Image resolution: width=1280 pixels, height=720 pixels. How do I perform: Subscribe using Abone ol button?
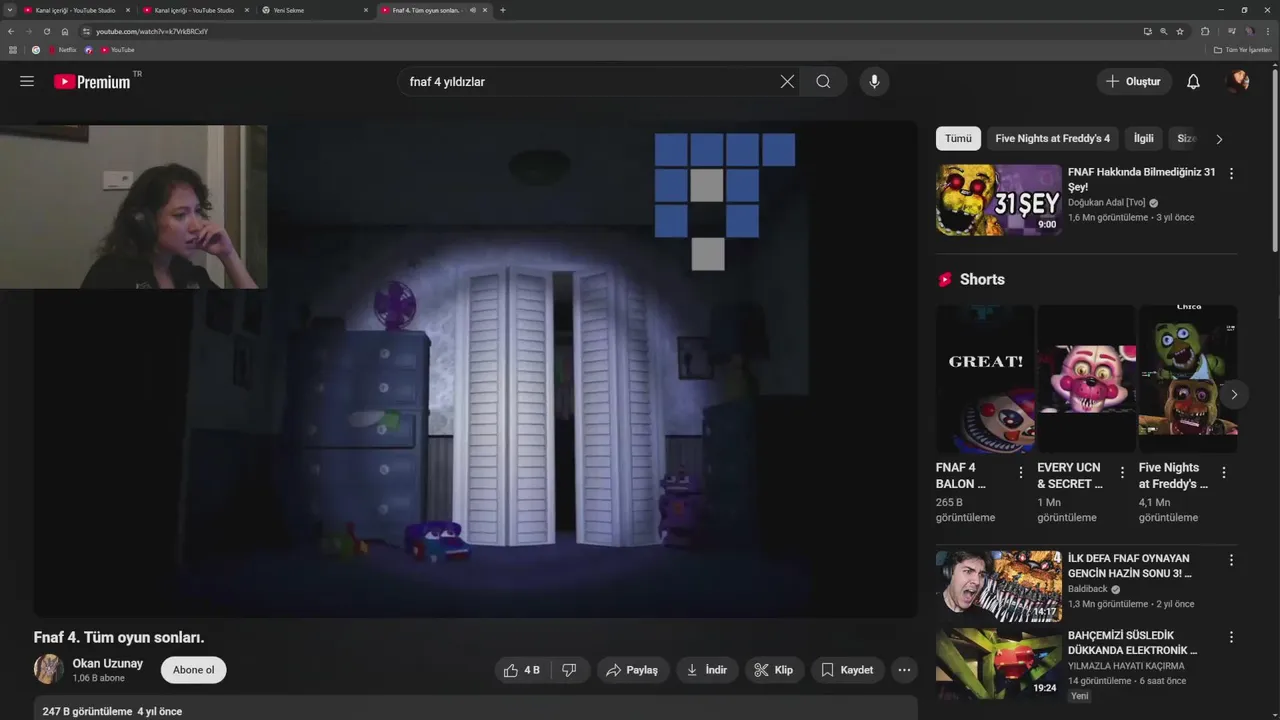[x=194, y=670]
